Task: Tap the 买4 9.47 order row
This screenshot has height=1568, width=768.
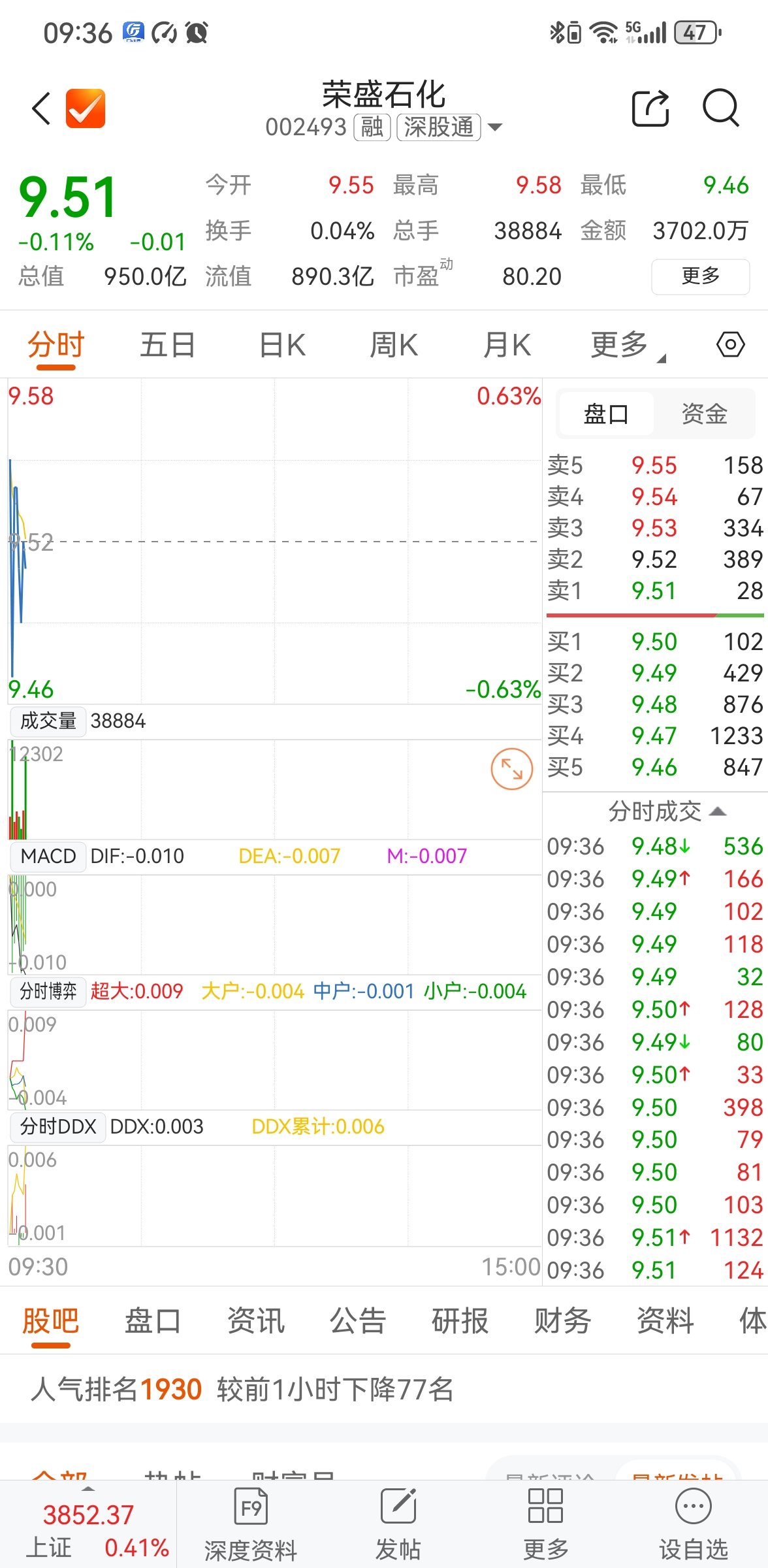Action: point(654,736)
